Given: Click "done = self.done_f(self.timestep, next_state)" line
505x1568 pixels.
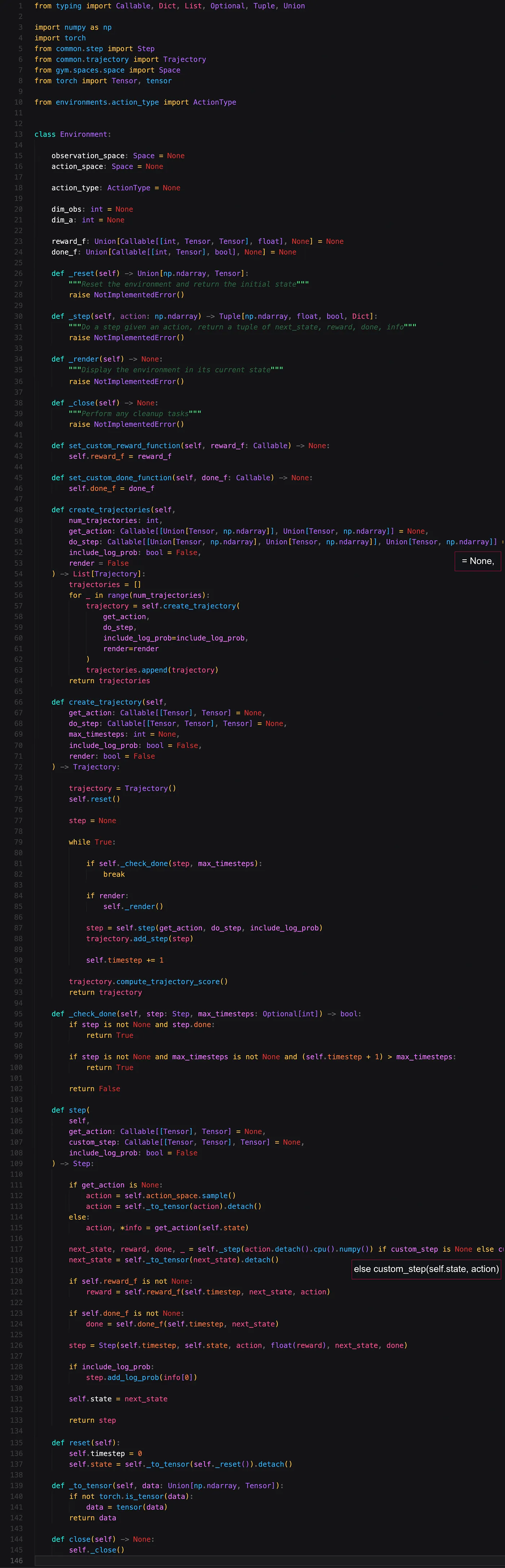Looking at the screenshot, I should pos(182,1325).
